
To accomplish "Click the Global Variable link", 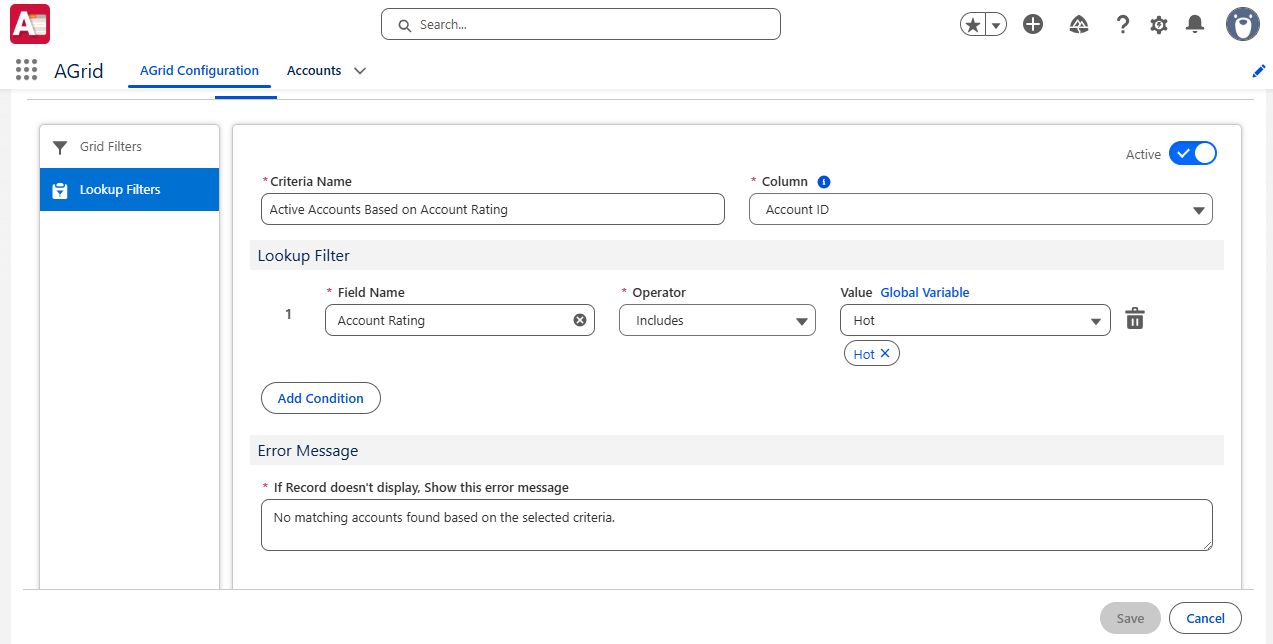I will tap(924, 293).
